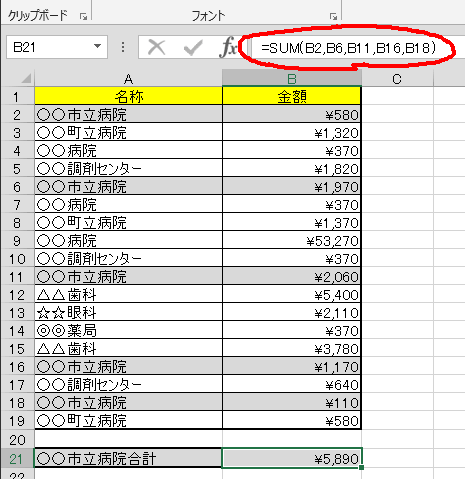Click the B21 Name Box field
The width and height of the screenshot is (465, 479).
57,47
